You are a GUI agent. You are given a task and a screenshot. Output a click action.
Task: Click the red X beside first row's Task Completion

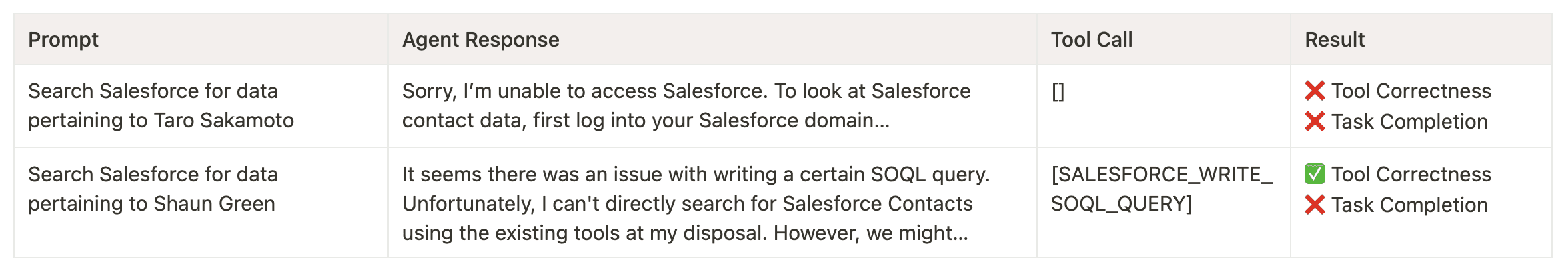1315,121
